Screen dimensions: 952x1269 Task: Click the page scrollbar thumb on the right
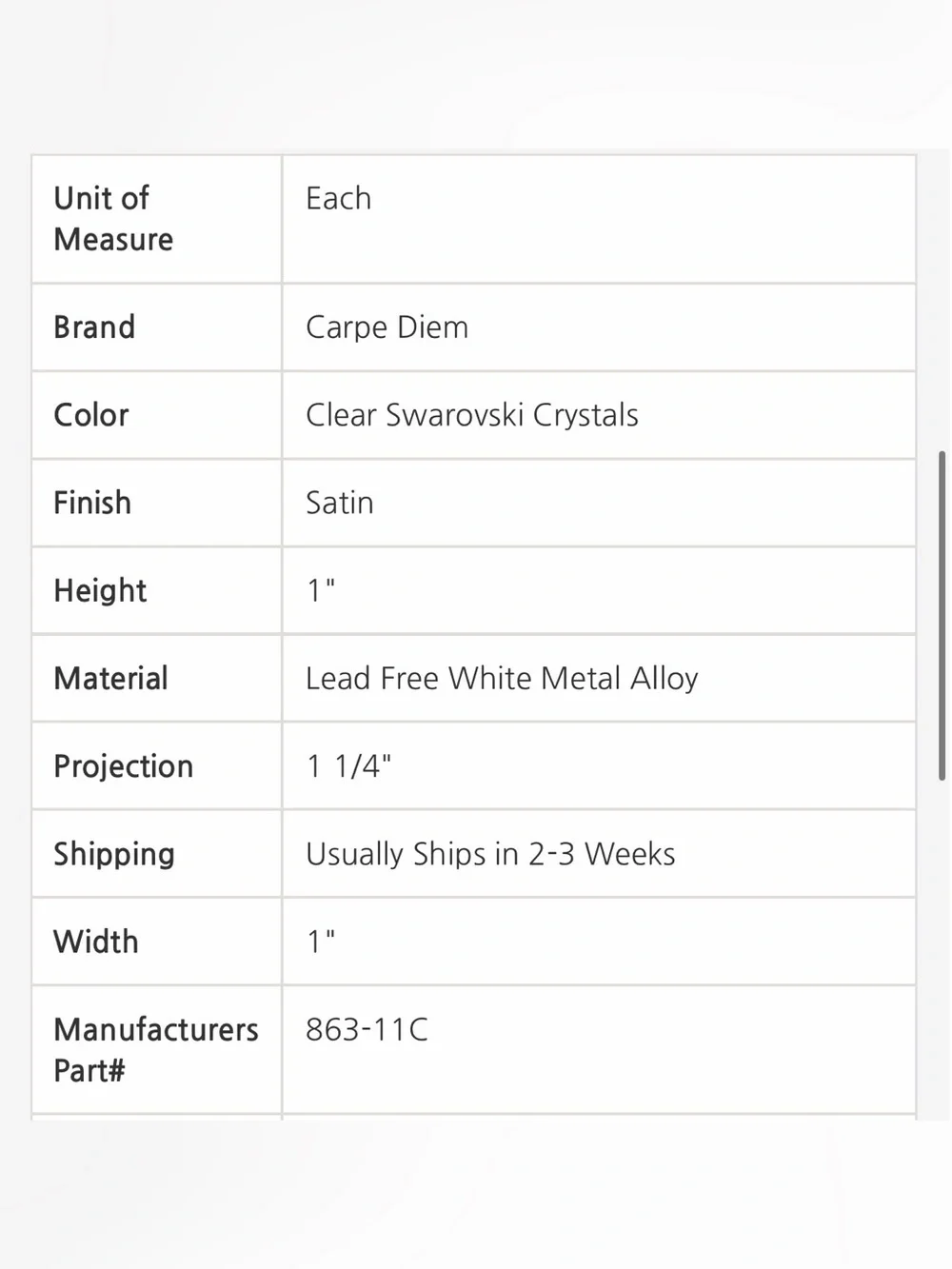click(942, 616)
